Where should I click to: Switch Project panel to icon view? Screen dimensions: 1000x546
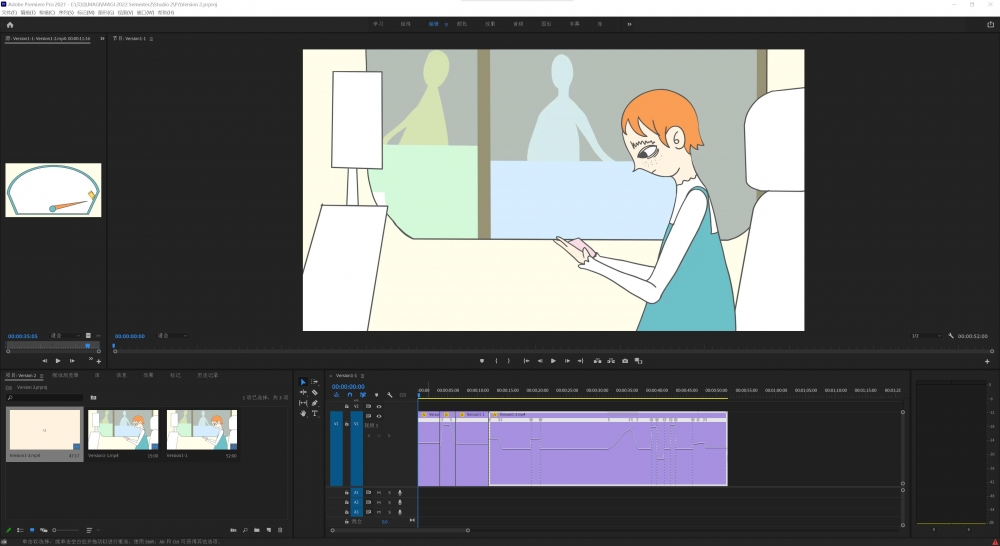click(x=32, y=530)
